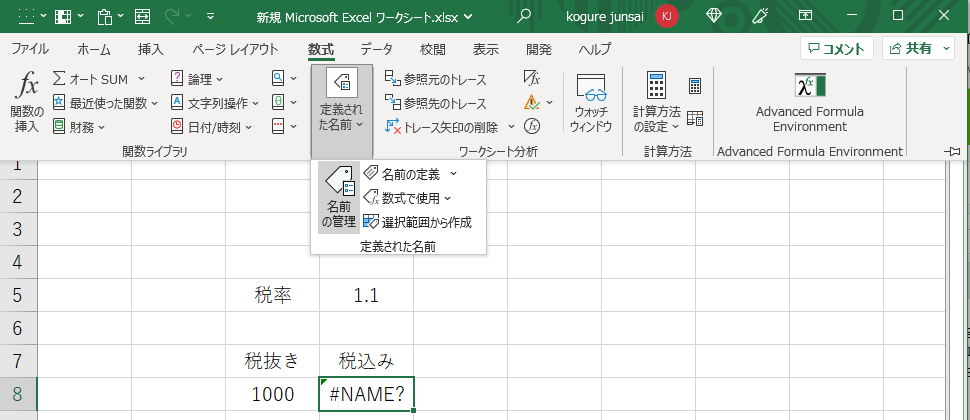
Task: Select the cell containing 1000
Action: coord(272,393)
